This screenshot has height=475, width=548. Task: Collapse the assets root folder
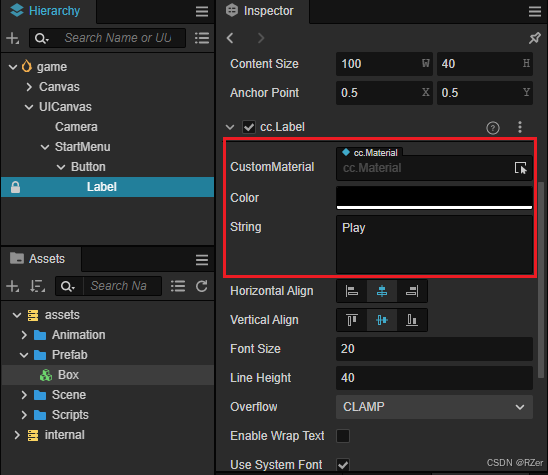16,315
